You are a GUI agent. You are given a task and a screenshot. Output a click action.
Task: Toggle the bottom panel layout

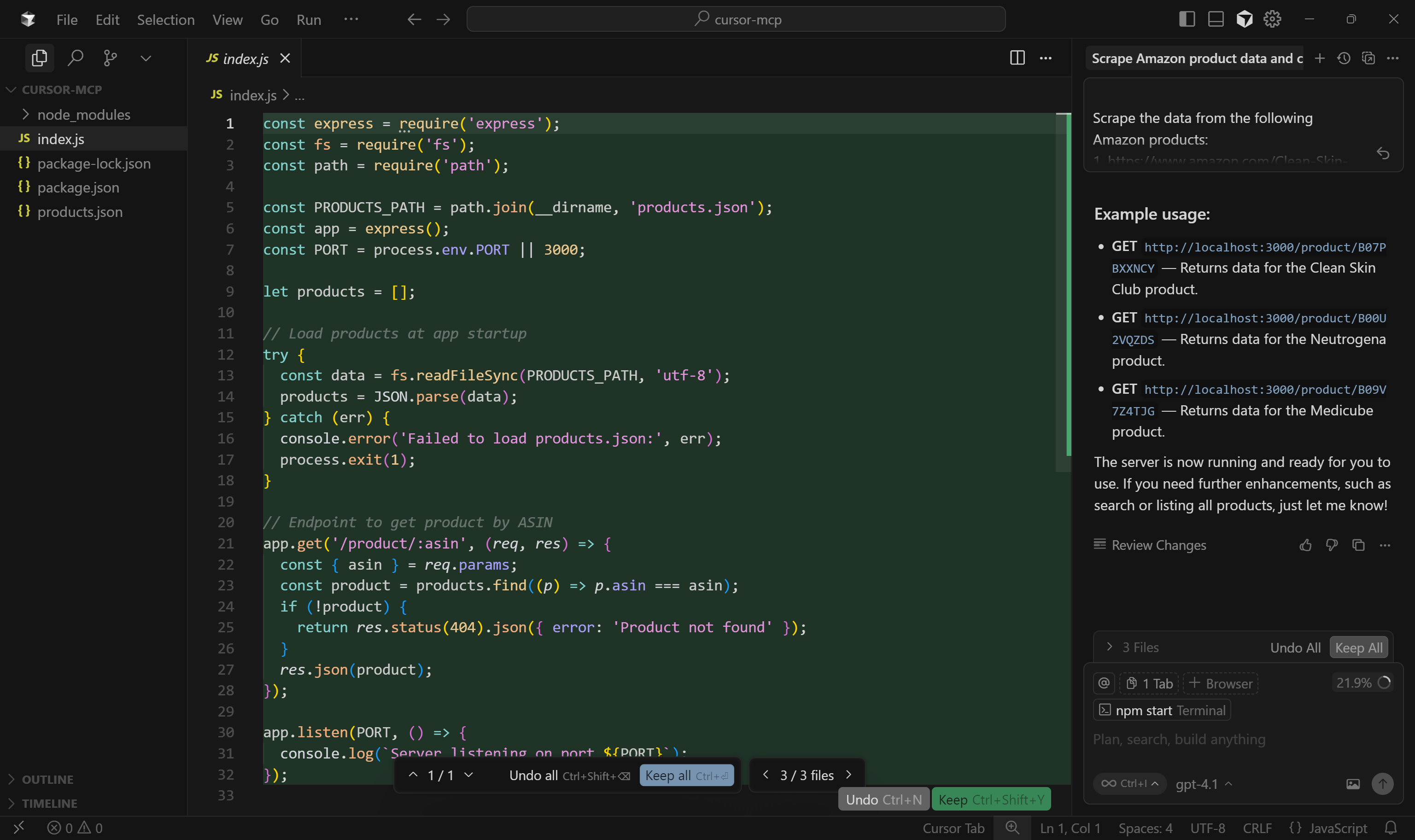point(1215,19)
